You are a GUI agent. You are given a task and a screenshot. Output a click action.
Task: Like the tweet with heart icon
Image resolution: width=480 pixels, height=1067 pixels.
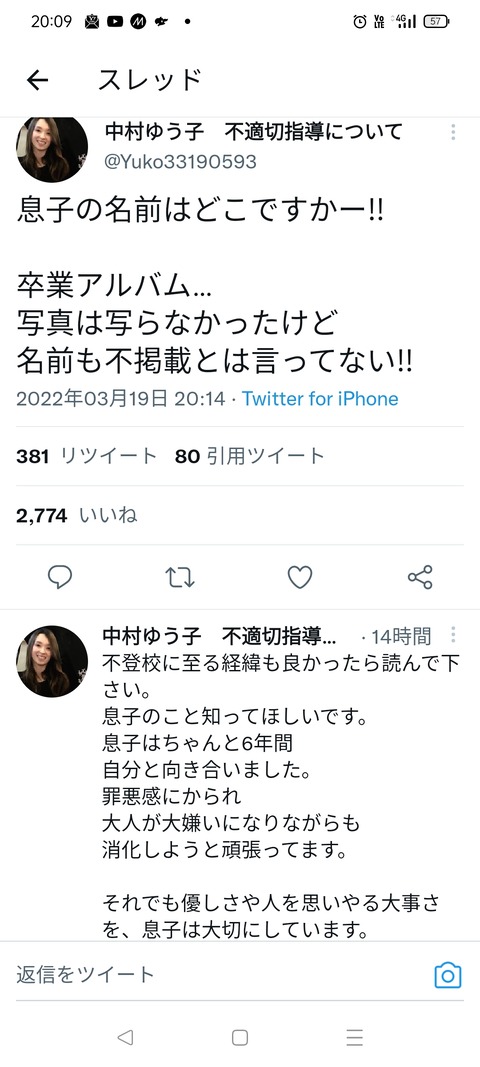point(300,577)
